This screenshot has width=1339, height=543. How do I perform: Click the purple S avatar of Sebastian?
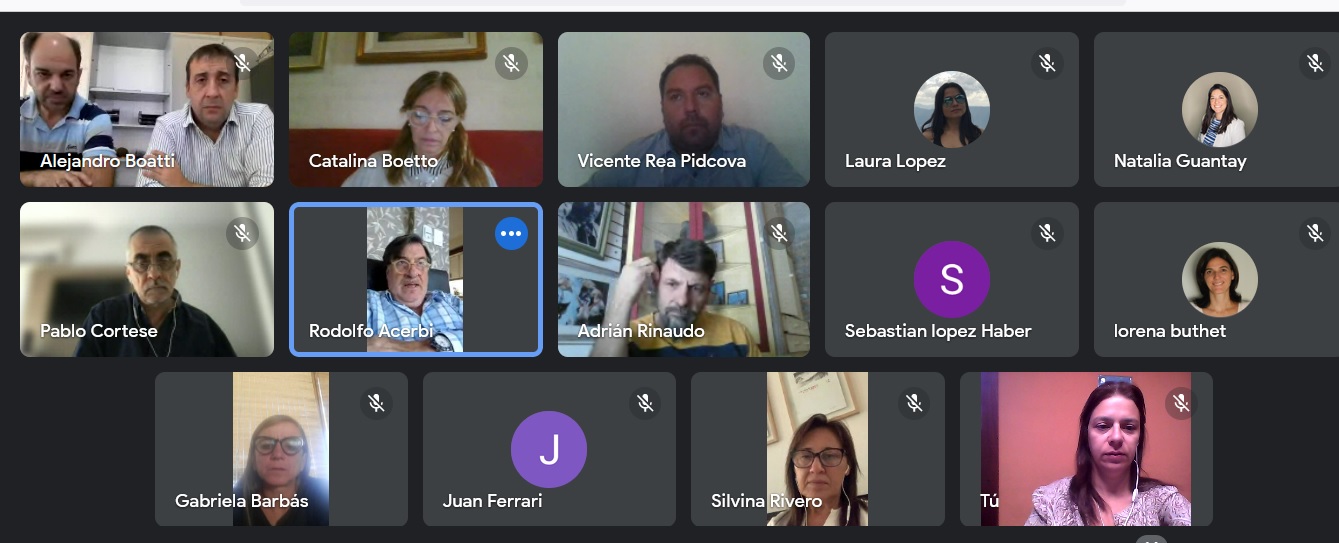pos(952,280)
